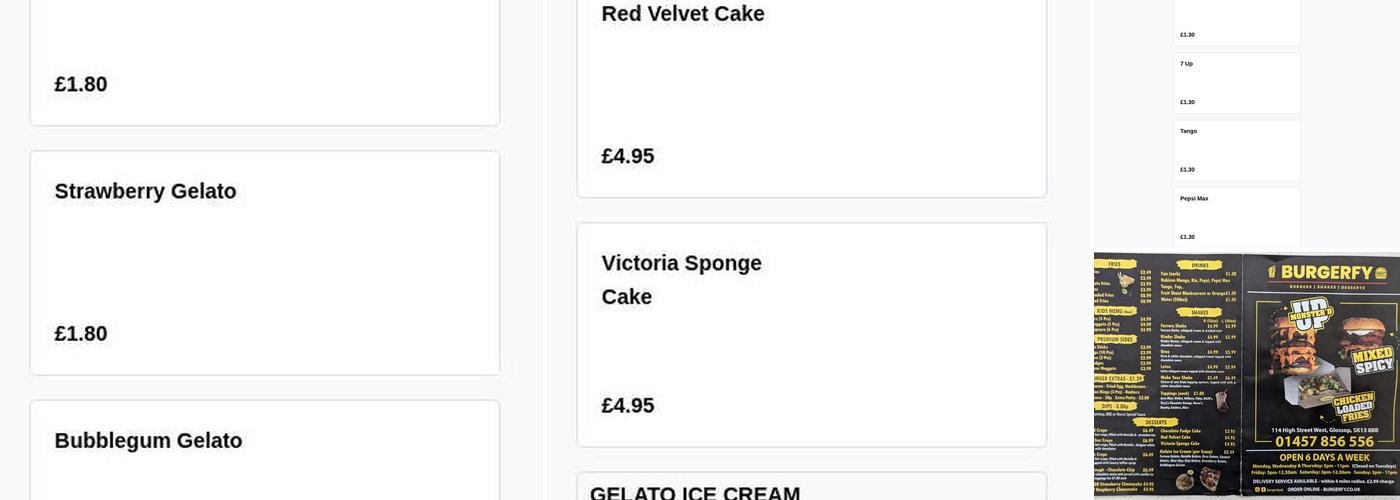The image size is (1400, 500).
Task: Click the £1.80 price under Strawberry Gelato
Action: [x=80, y=334]
